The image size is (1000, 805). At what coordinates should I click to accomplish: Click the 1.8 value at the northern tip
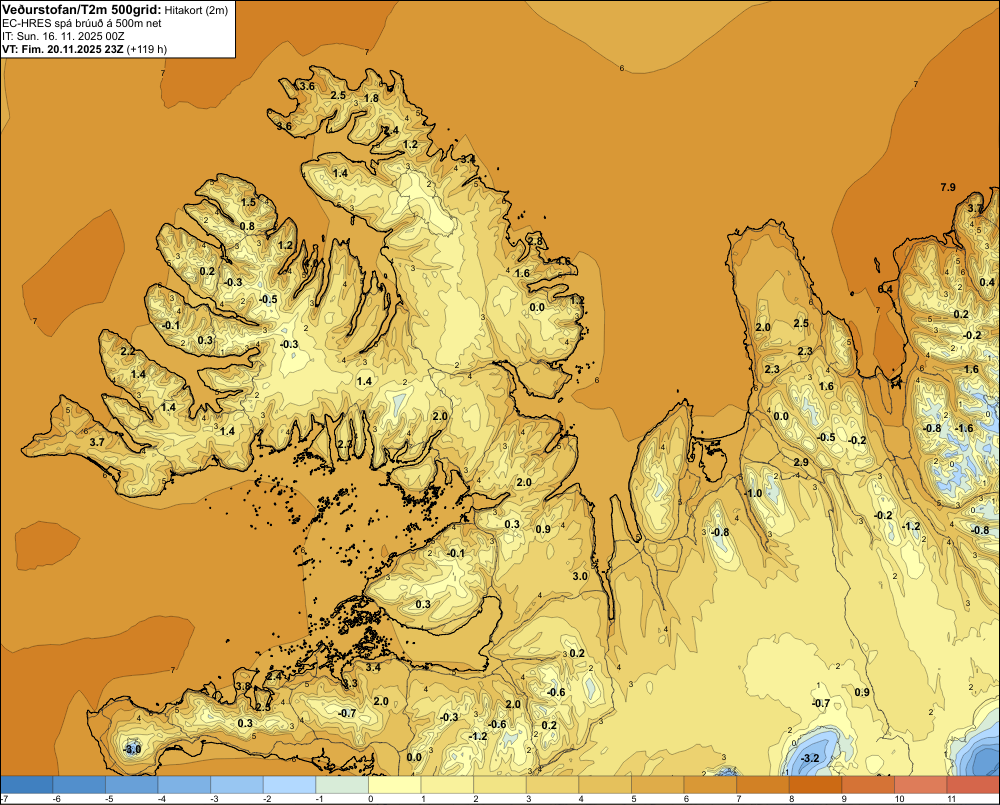tap(371, 98)
